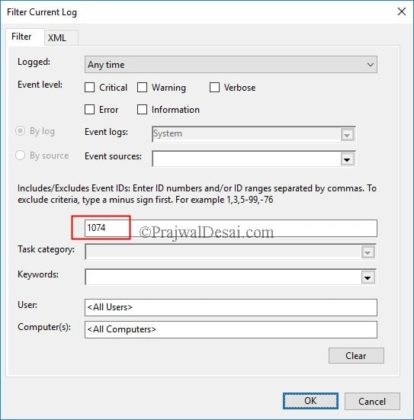414x420 pixels.
Task: Expand the Event logs dropdown arrow
Action: [347, 135]
